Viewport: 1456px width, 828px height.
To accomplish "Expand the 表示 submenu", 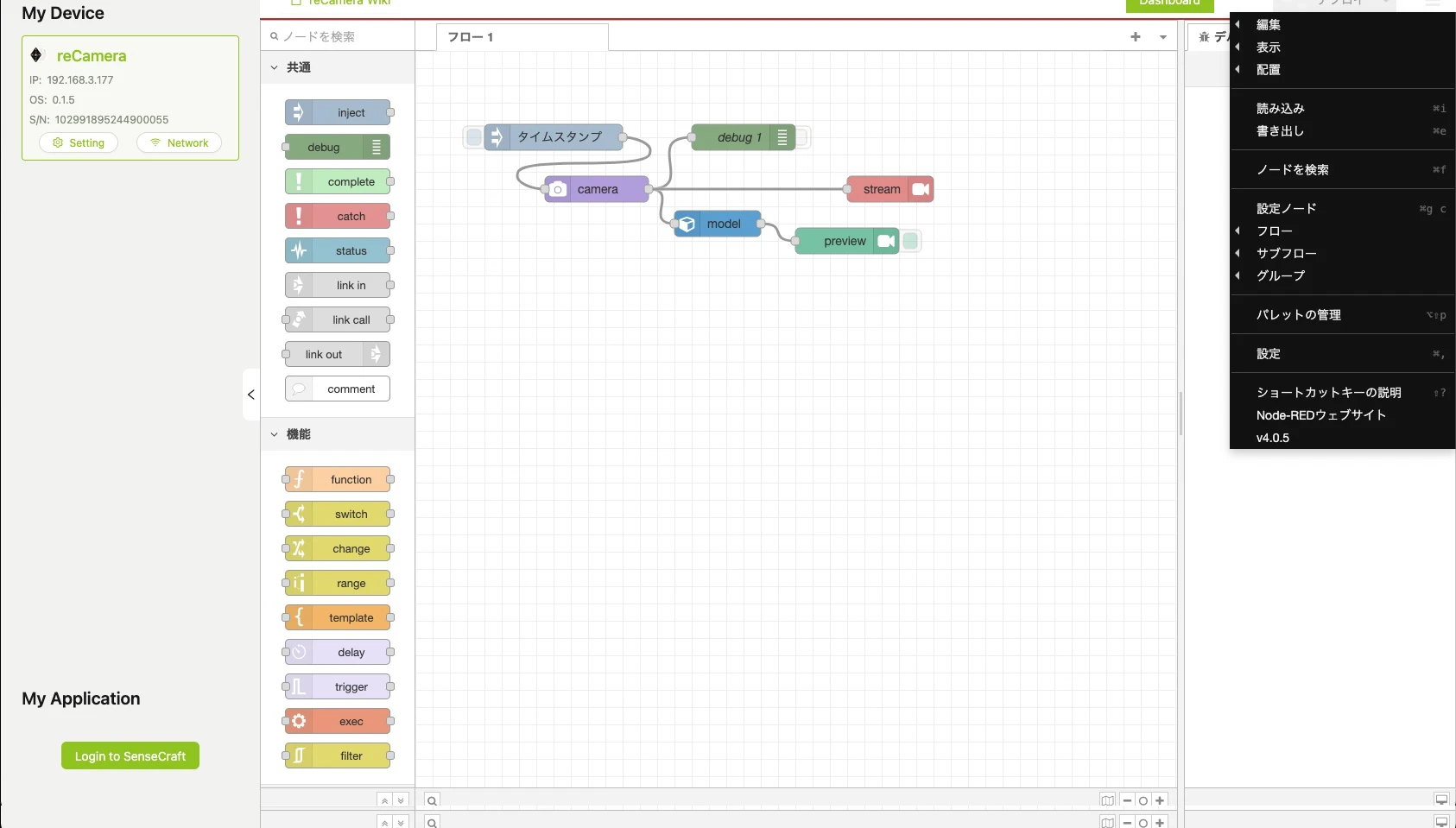I will click(x=1342, y=47).
